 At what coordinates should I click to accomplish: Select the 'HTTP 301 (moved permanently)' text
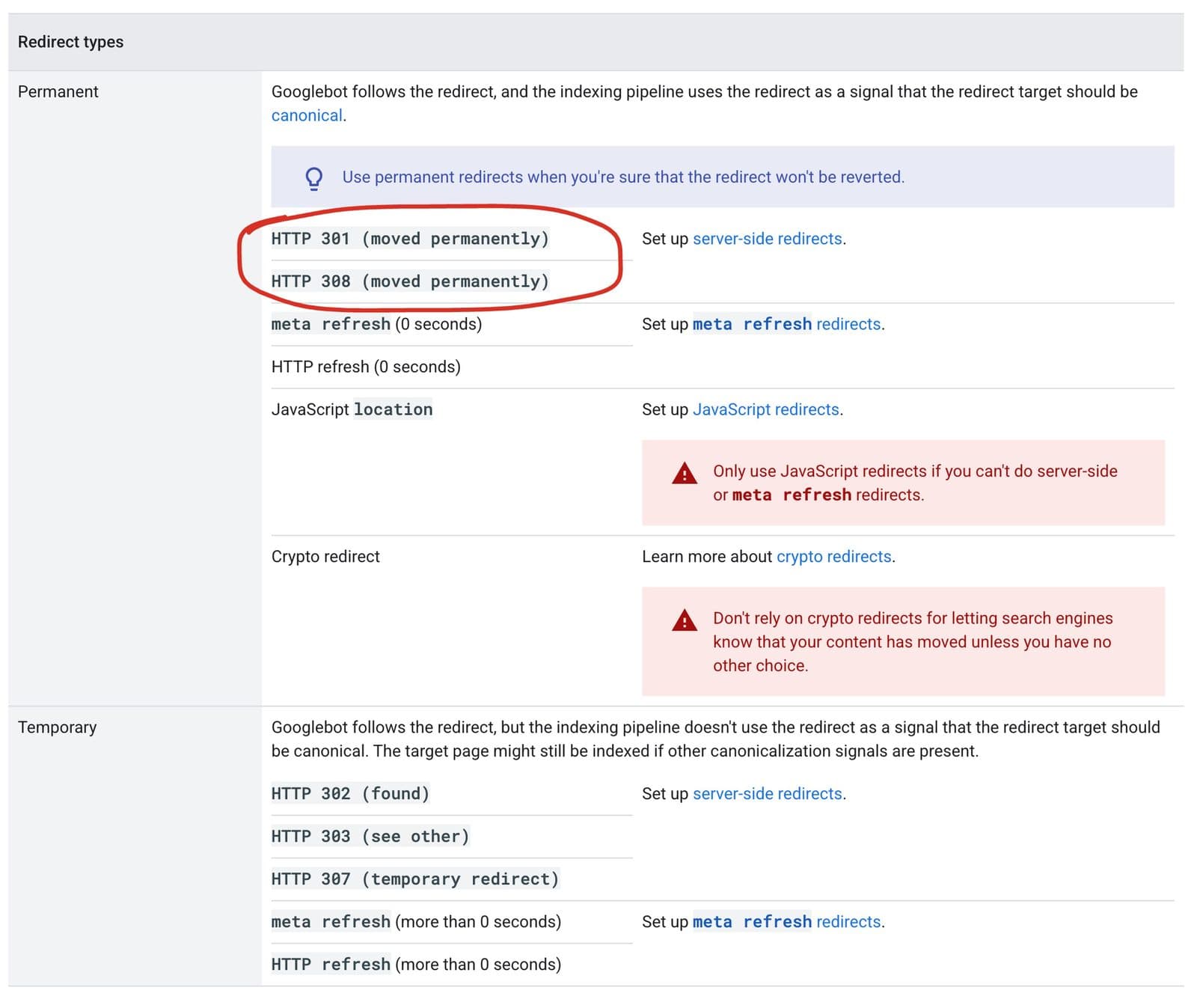click(410, 239)
